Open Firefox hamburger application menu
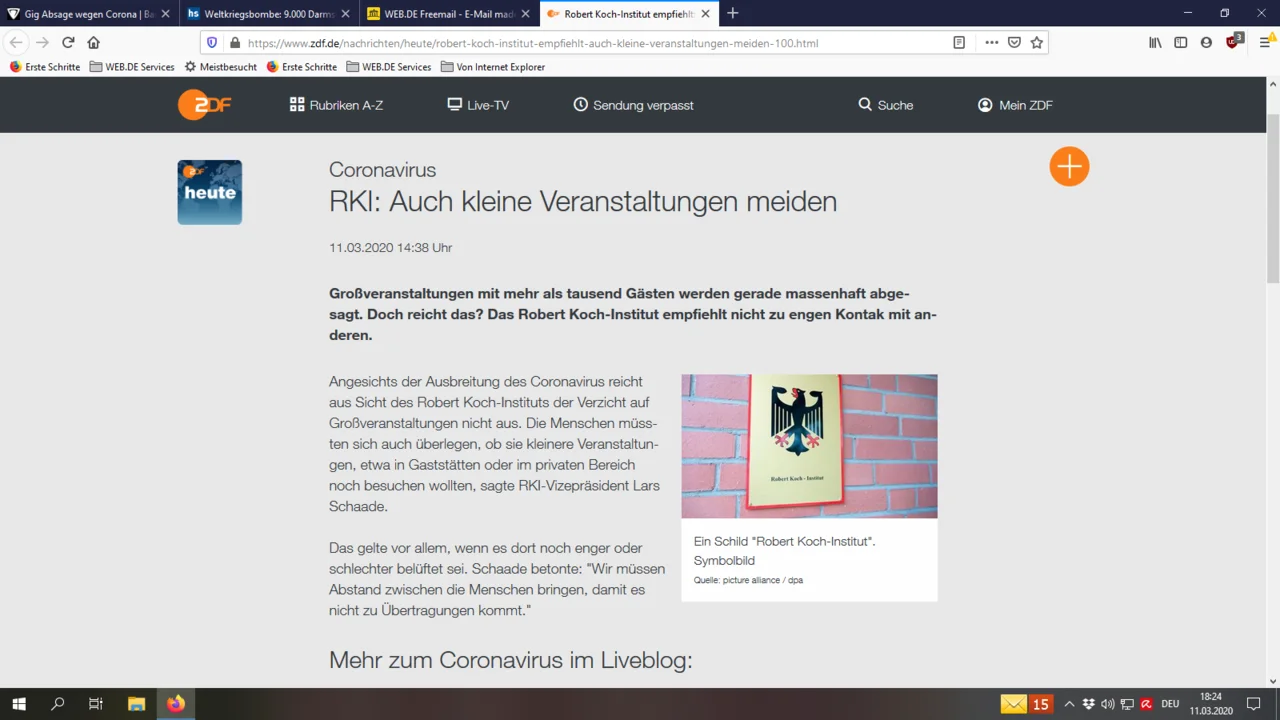The image size is (1280, 720). coord(1265,43)
